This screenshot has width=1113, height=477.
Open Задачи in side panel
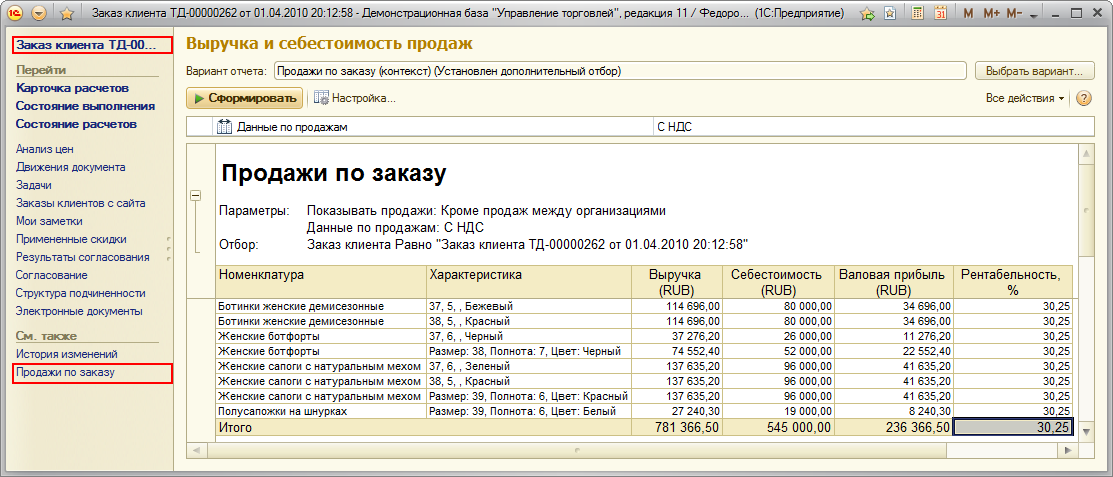pos(33,185)
